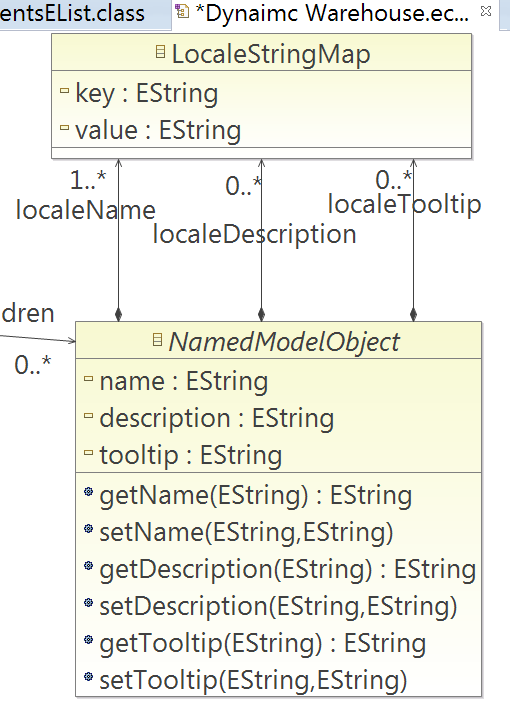Select the value attribute icon
The height and width of the screenshot is (706, 510).
tap(64, 127)
